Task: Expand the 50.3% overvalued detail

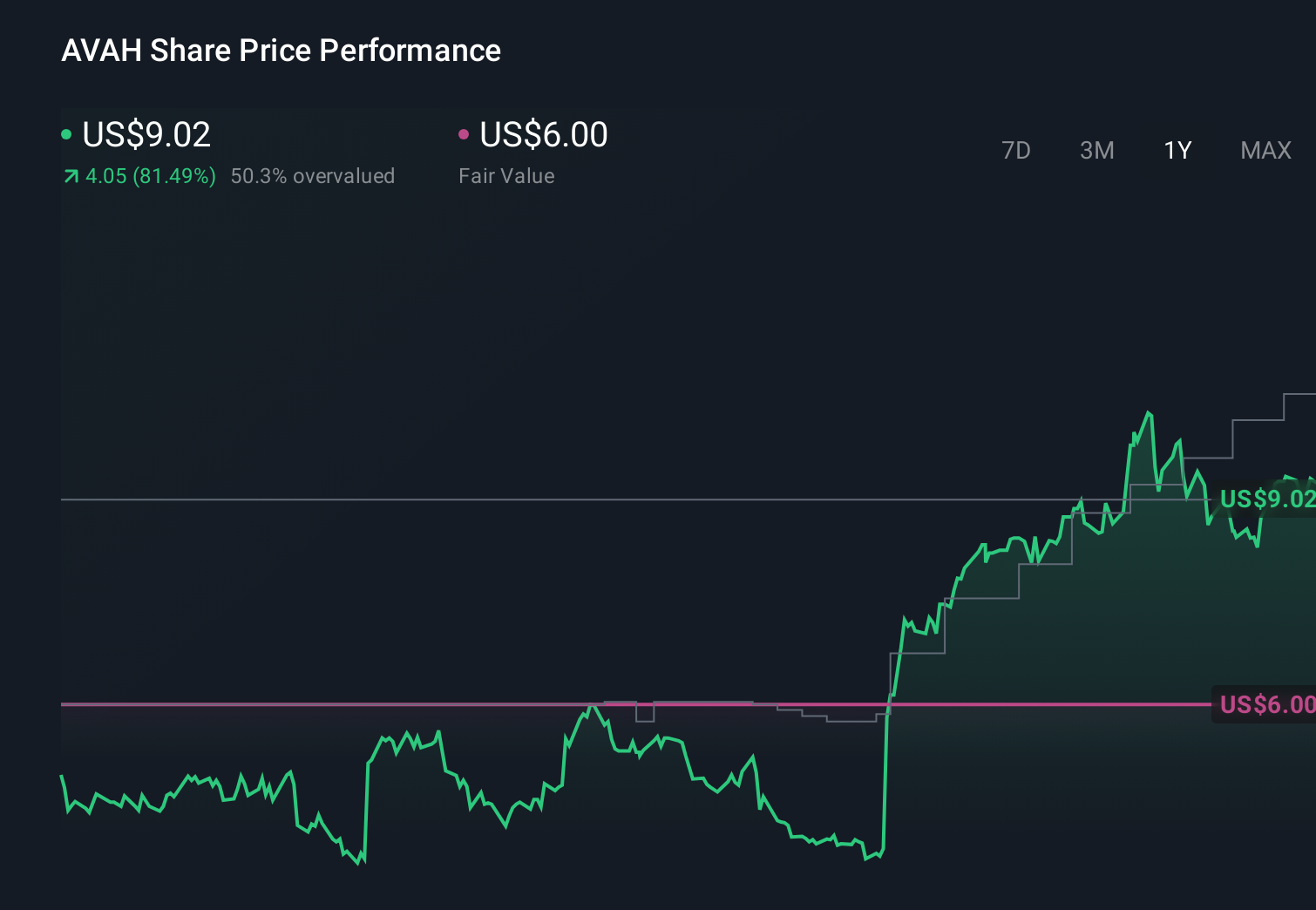Action: click(x=312, y=176)
